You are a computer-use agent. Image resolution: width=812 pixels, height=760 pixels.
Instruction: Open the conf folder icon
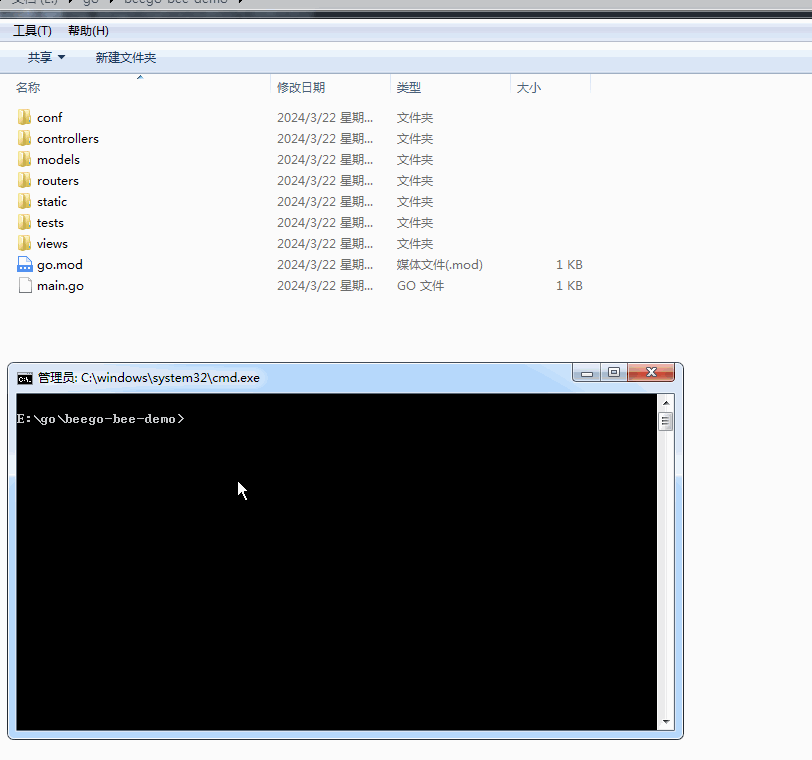pyautogui.click(x=24, y=117)
